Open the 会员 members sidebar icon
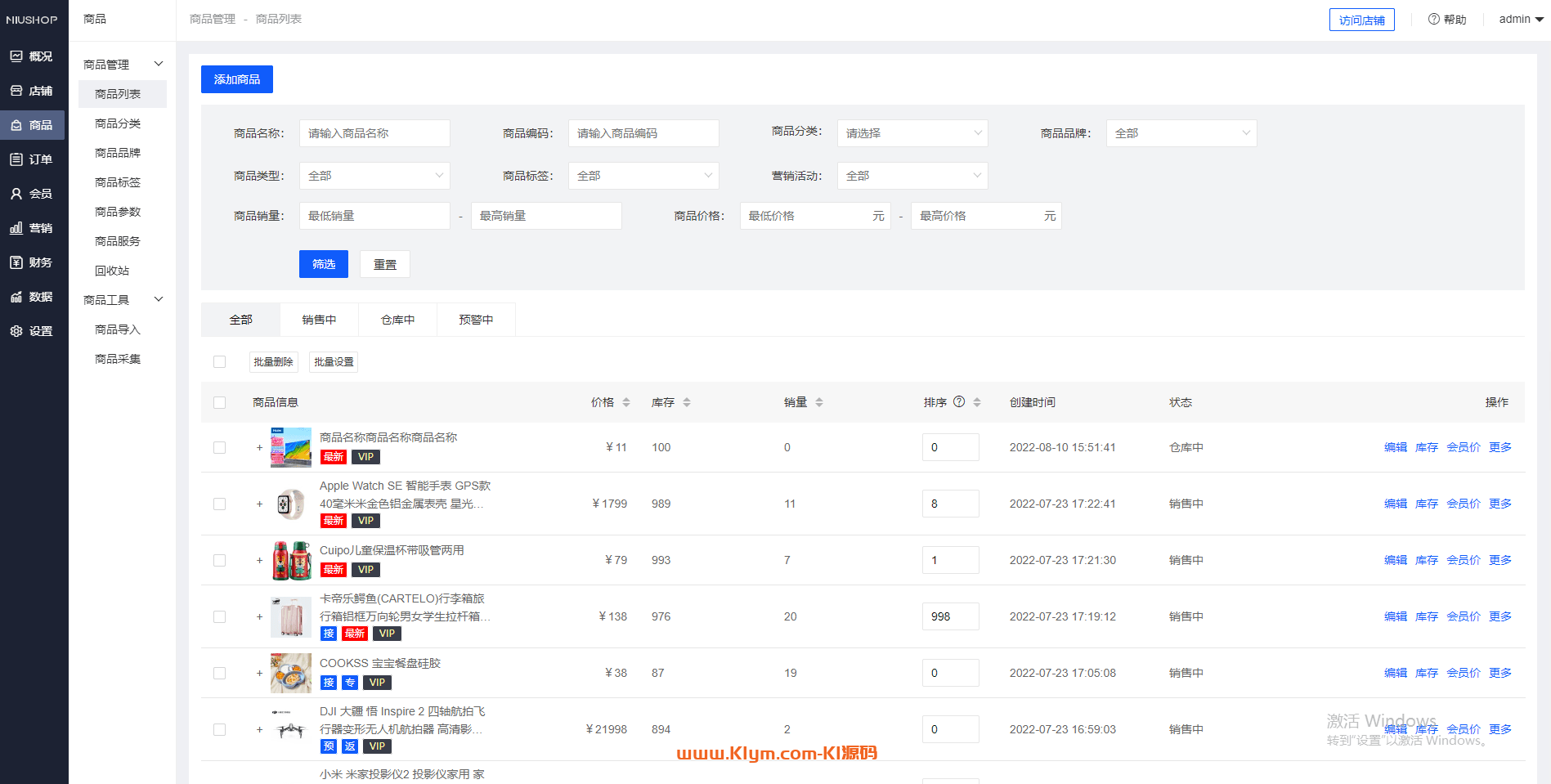The width and height of the screenshot is (1551, 784). coord(16,194)
